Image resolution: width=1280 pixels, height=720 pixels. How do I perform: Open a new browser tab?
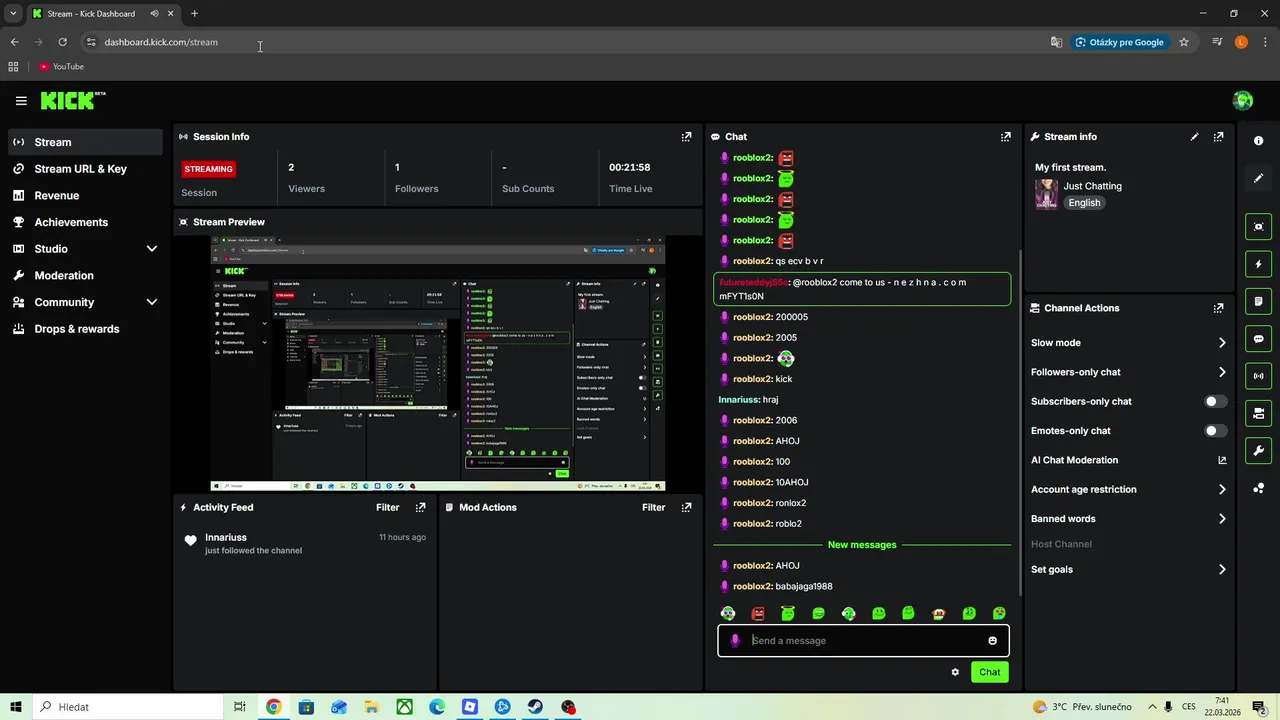pos(194,14)
